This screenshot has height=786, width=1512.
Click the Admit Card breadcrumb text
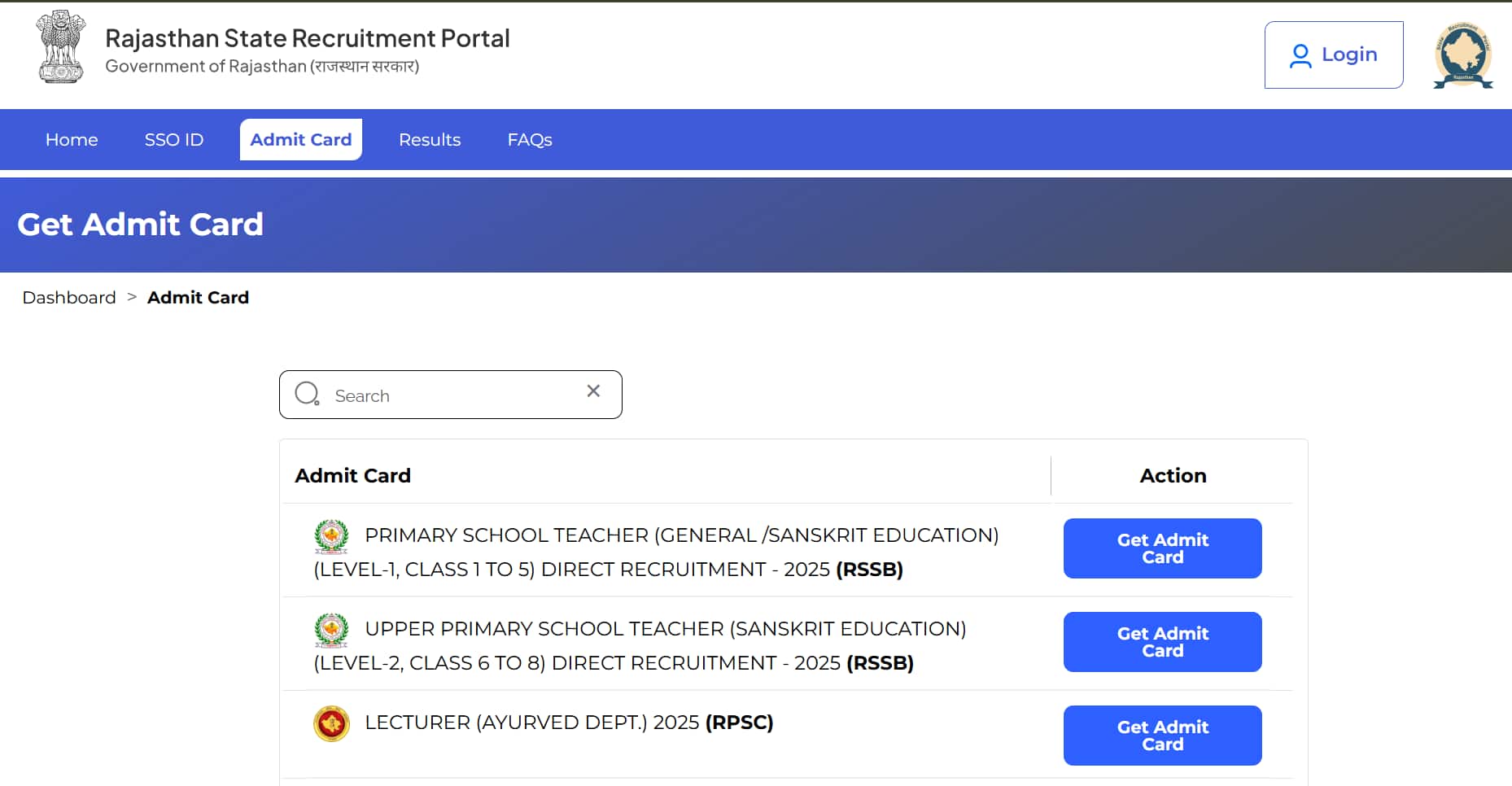point(198,298)
